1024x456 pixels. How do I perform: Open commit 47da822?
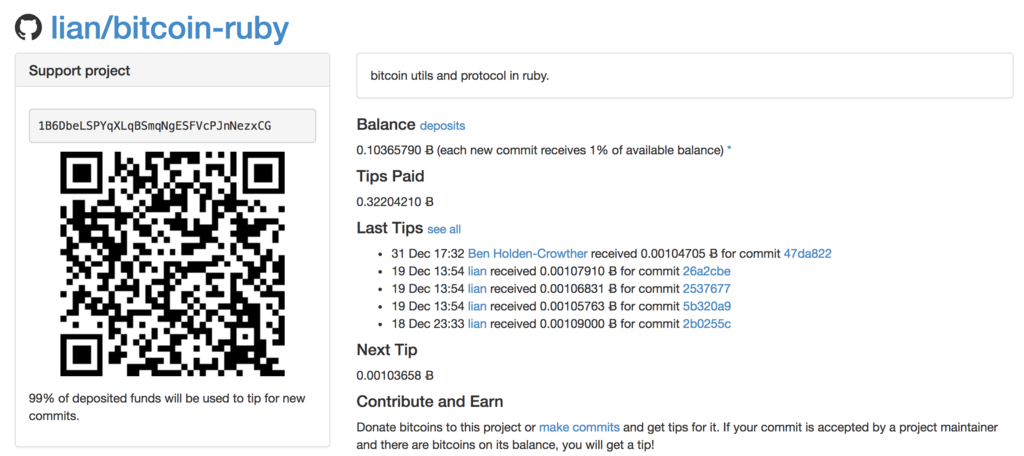[807, 253]
